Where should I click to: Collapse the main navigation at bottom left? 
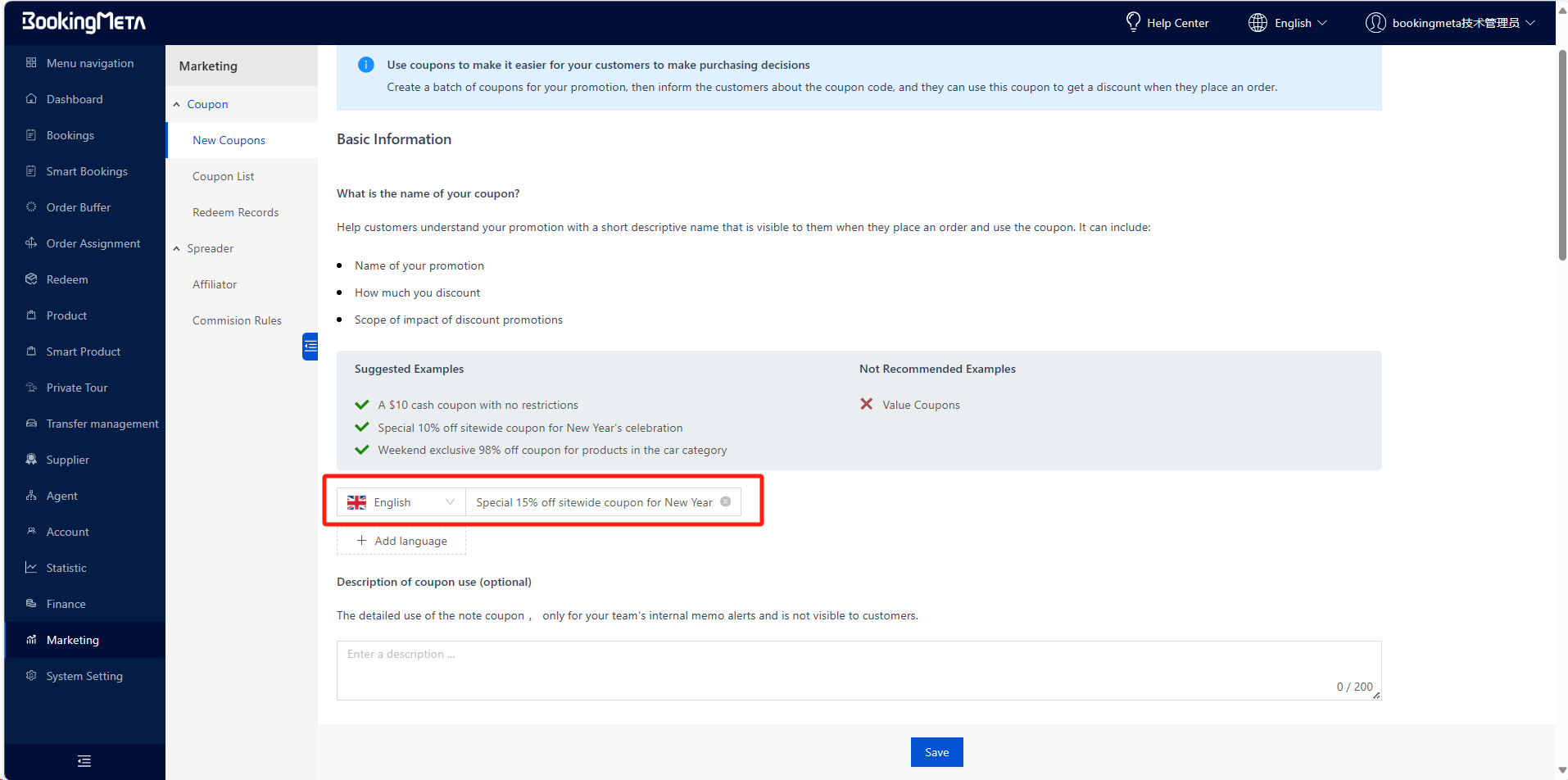[x=84, y=761]
